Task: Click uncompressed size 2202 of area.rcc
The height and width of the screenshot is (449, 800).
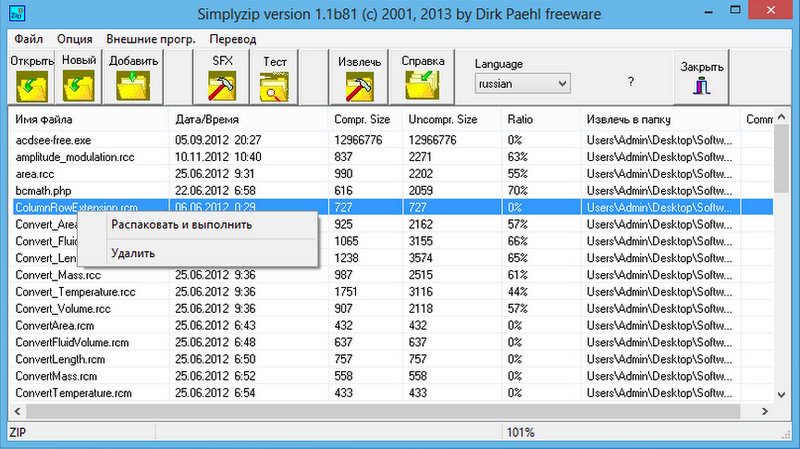Action: point(420,174)
